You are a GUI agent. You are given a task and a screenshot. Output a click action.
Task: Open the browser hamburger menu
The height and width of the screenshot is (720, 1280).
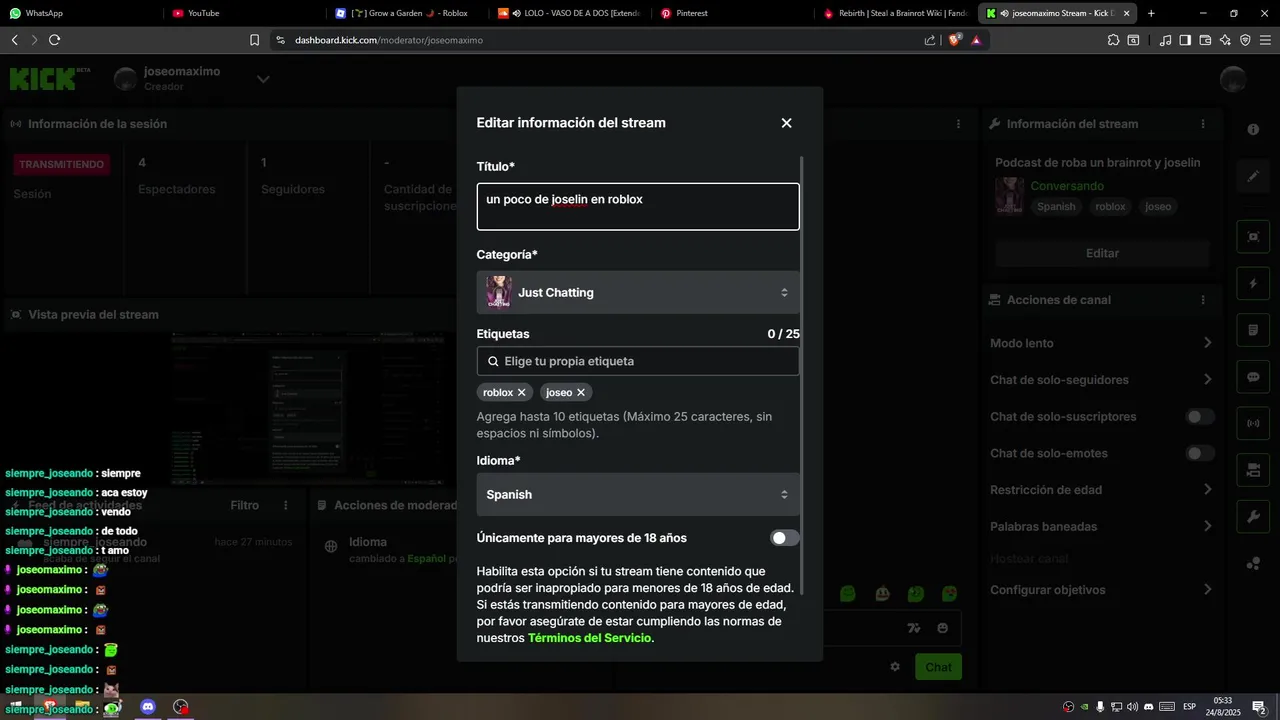click(1265, 40)
